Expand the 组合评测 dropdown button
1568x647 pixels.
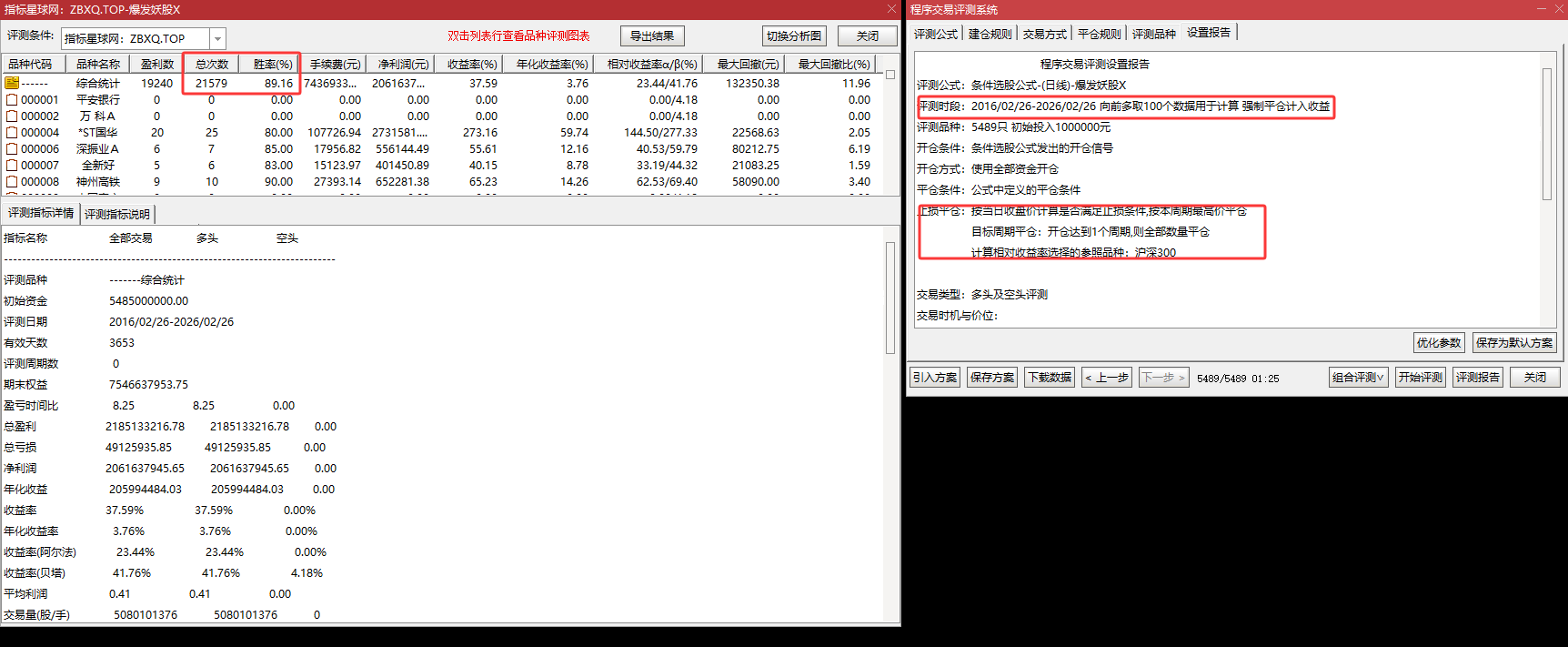coord(1359,378)
